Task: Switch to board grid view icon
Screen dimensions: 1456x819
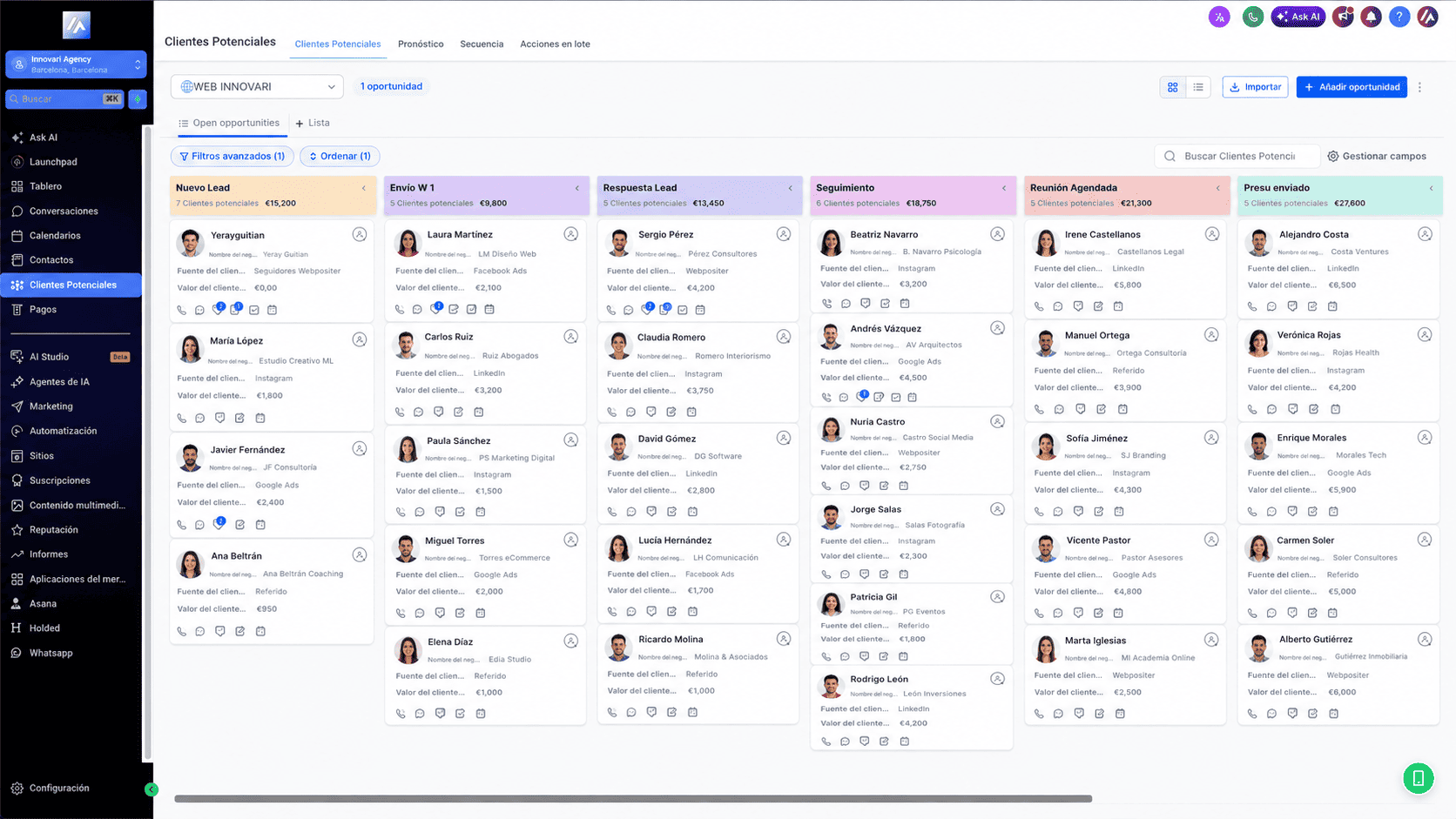Action: pos(1173,87)
